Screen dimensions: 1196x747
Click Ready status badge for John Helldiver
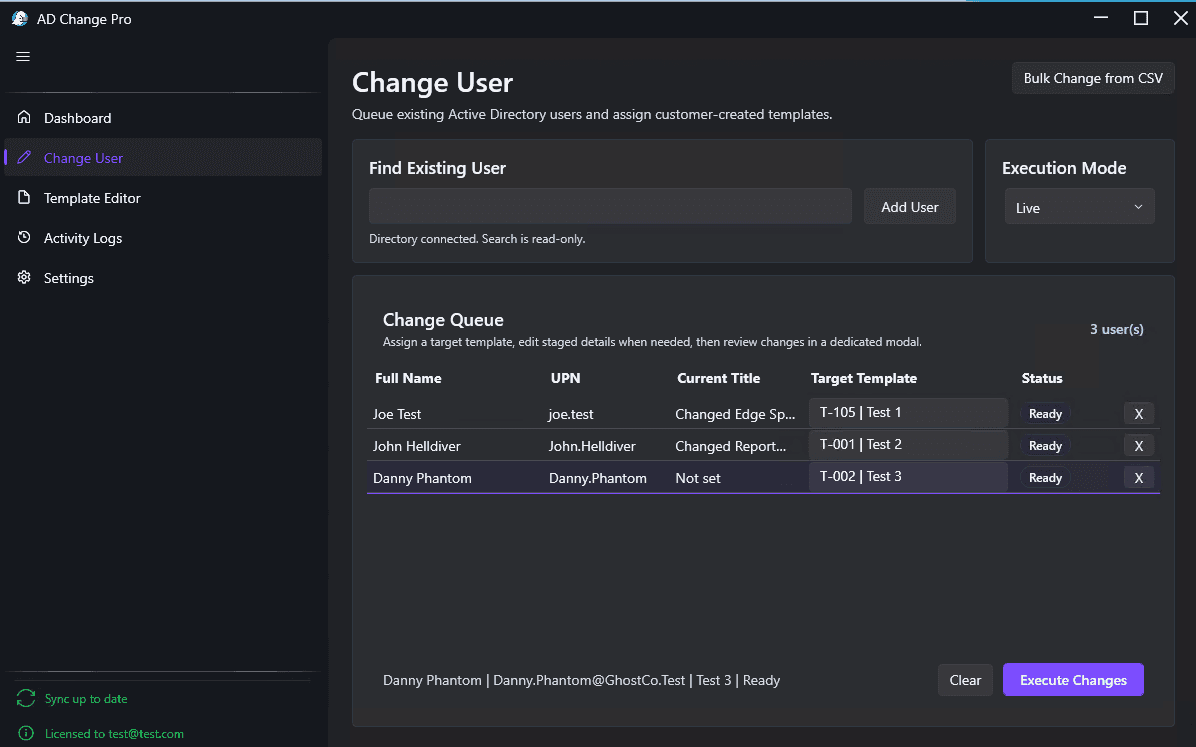[x=1045, y=446]
